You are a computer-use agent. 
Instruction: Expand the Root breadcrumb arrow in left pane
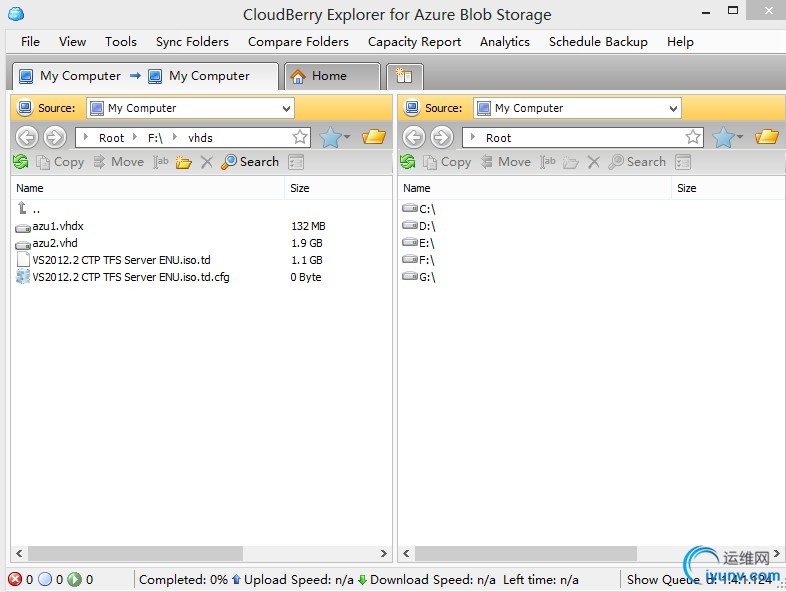pos(86,137)
